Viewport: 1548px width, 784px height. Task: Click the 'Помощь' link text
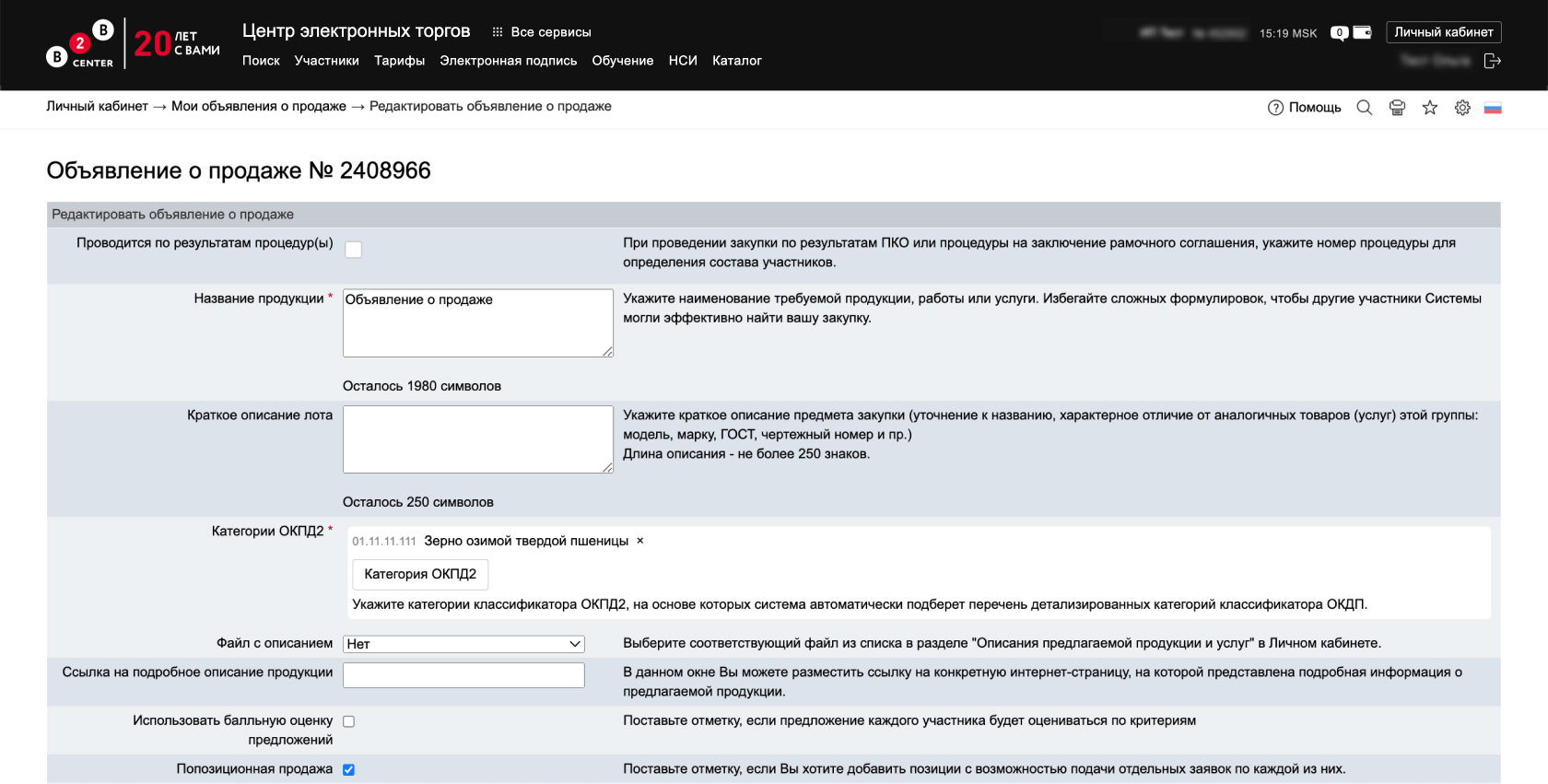click(x=1315, y=108)
